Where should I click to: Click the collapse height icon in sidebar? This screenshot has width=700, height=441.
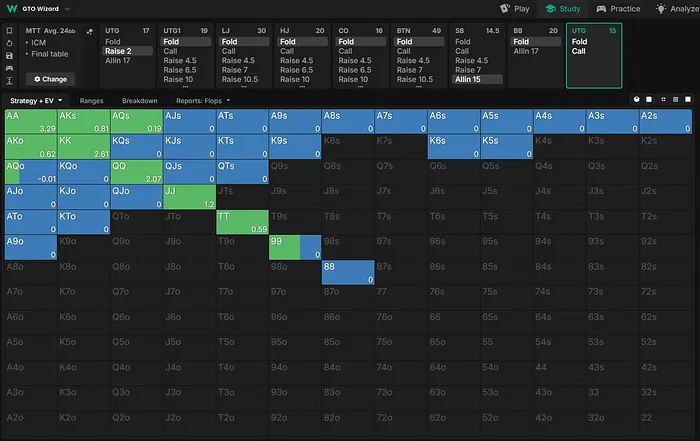coord(9,80)
